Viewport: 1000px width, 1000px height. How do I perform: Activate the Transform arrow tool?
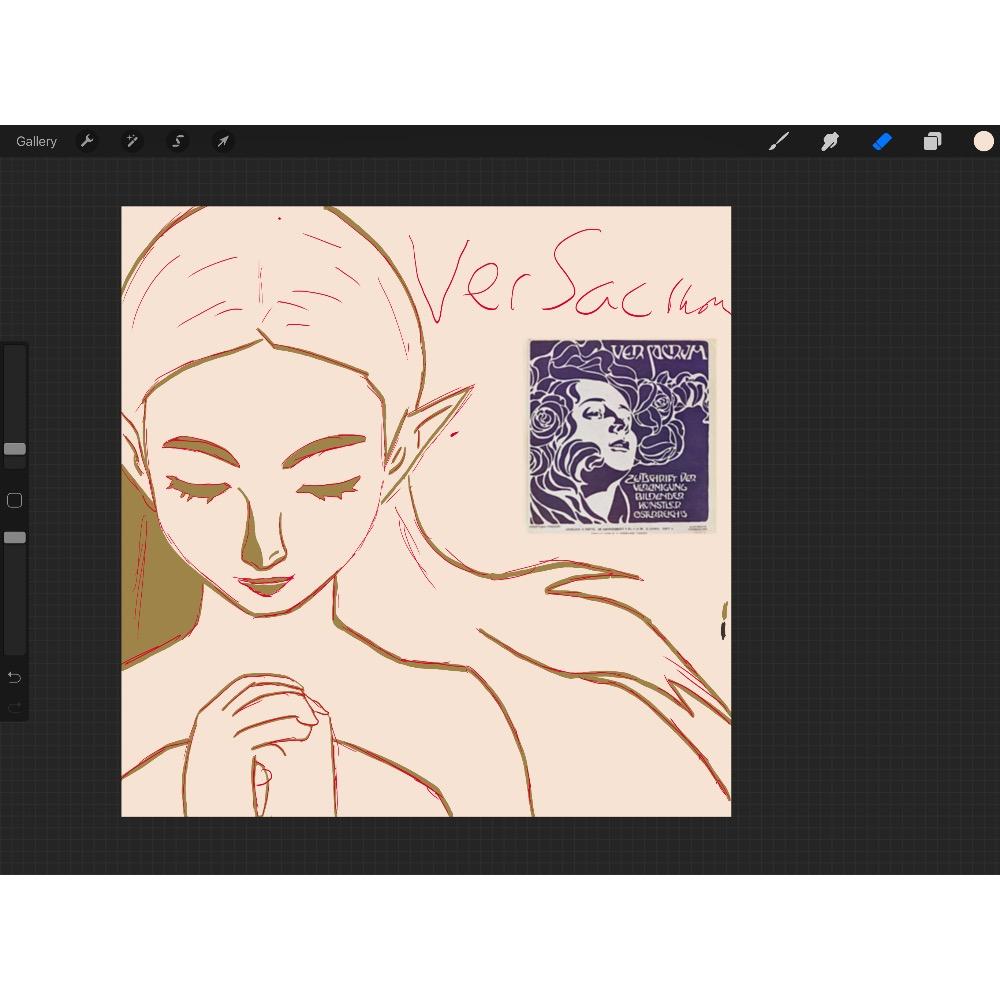tap(223, 141)
